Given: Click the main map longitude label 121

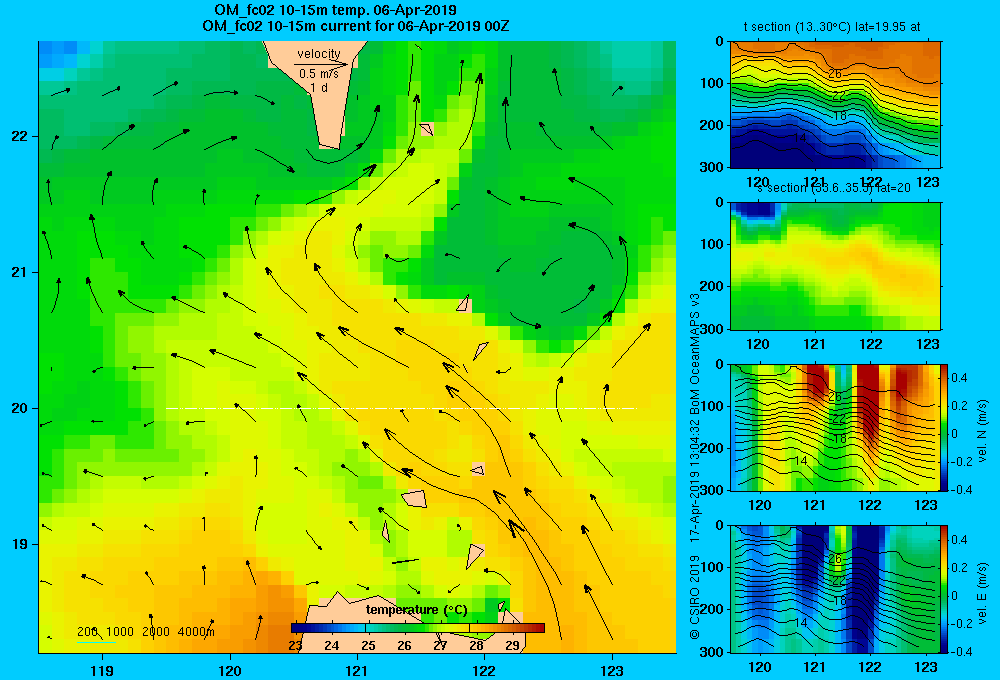Looking at the screenshot, I should tap(357, 671).
